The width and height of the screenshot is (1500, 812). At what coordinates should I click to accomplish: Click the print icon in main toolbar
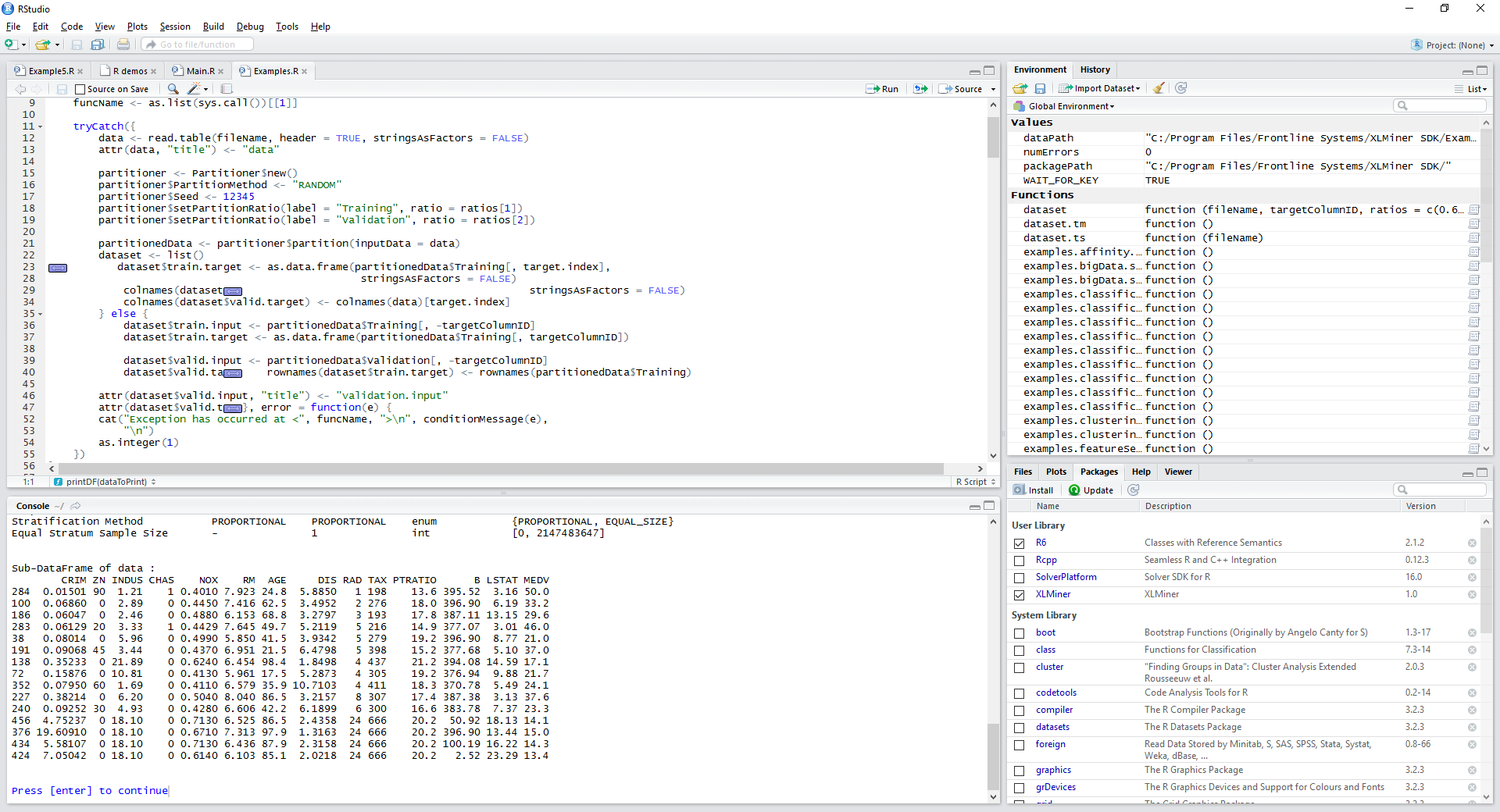tap(123, 45)
